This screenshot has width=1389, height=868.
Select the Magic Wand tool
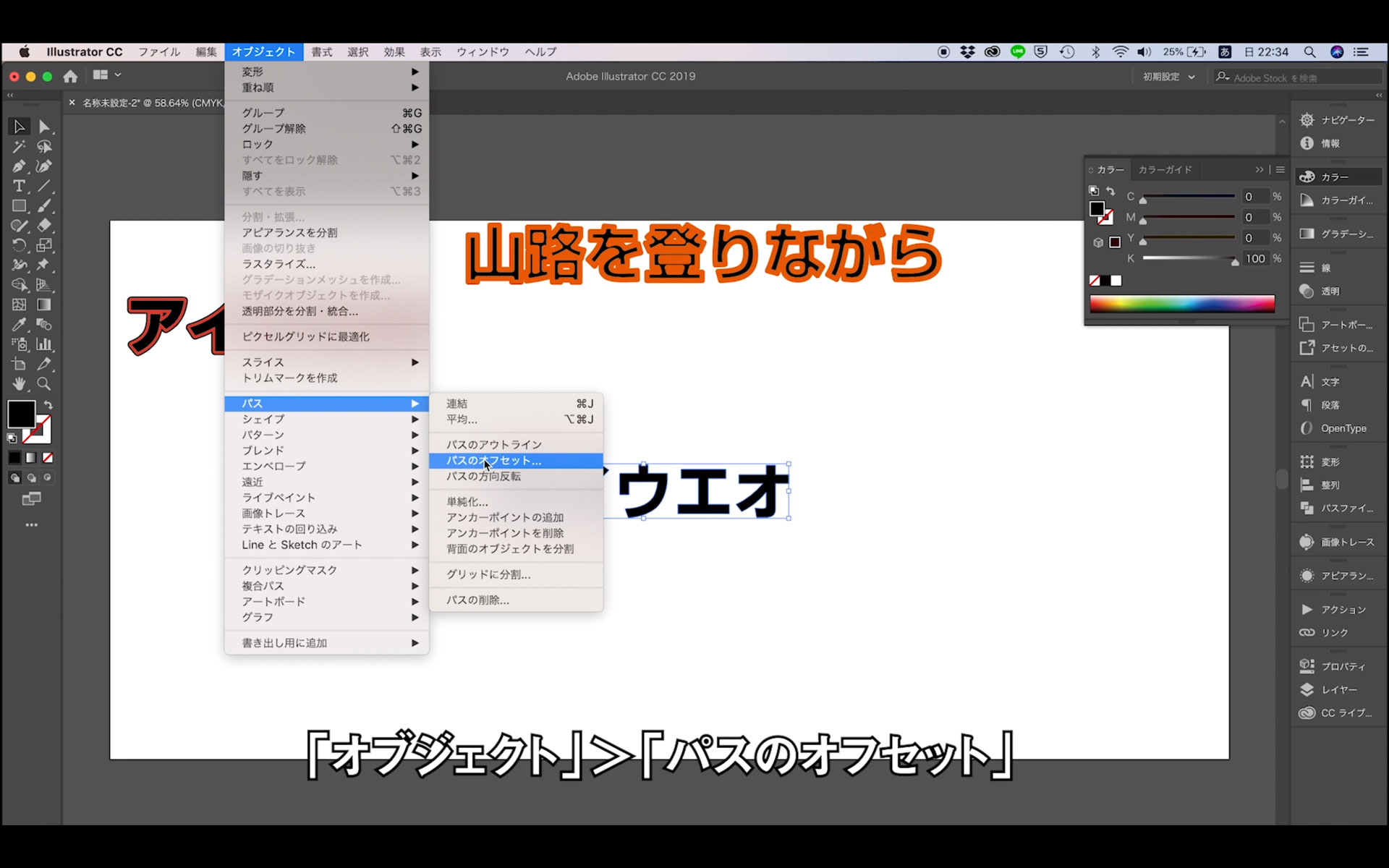pyautogui.click(x=20, y=147)
